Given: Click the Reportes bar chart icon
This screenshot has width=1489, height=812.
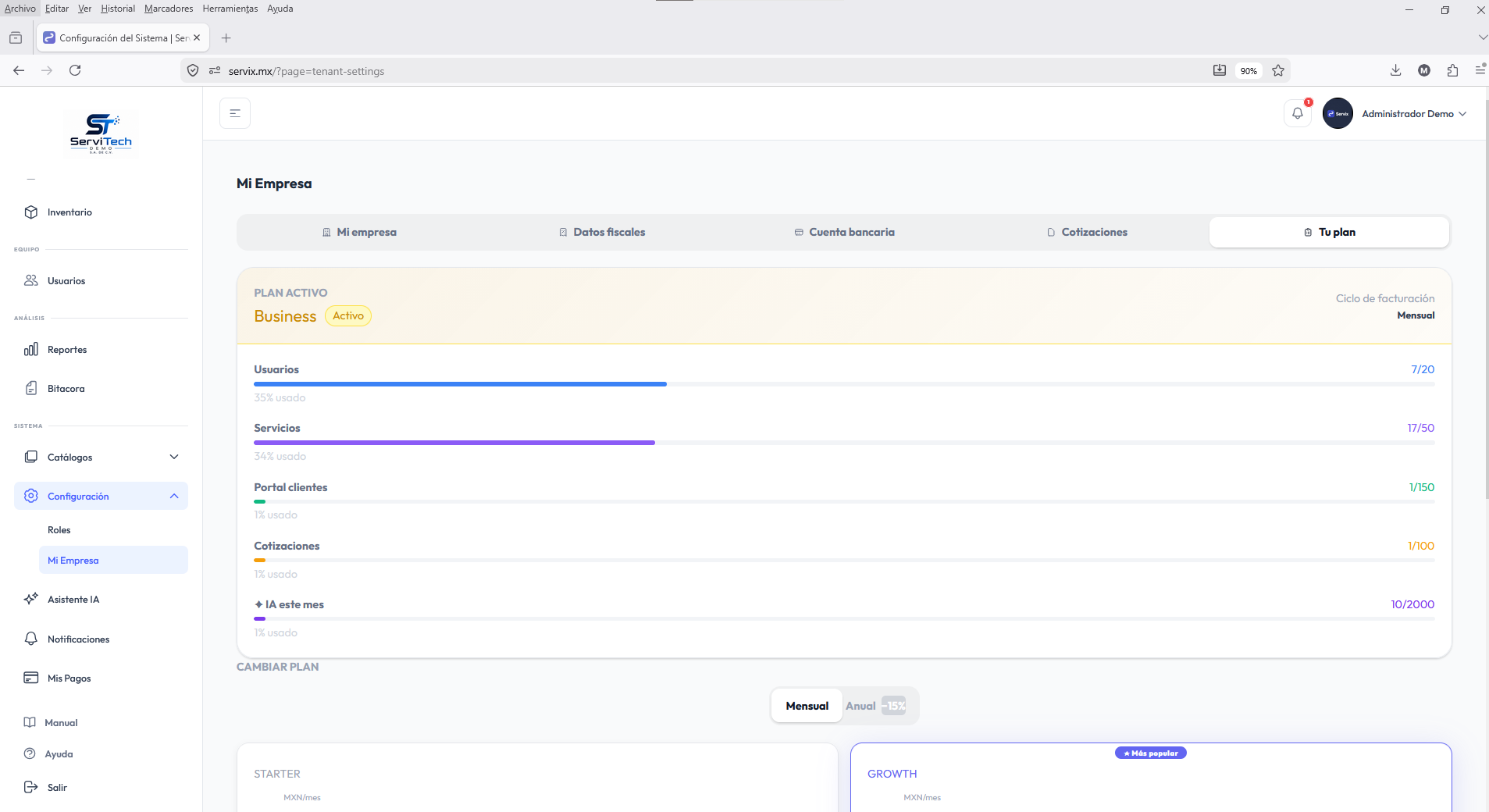Looking at the screenshot, I should (31, 349).
